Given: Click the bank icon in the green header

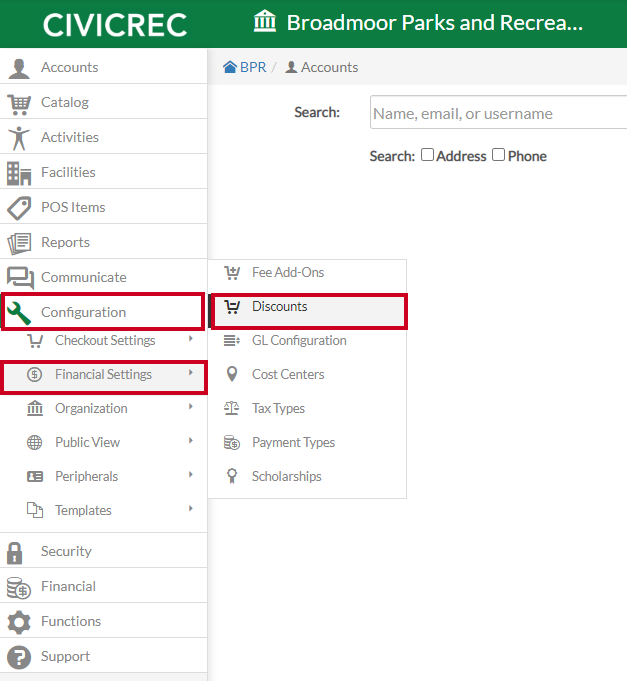Looking at the screenshot, I should [x=265, y=21].
